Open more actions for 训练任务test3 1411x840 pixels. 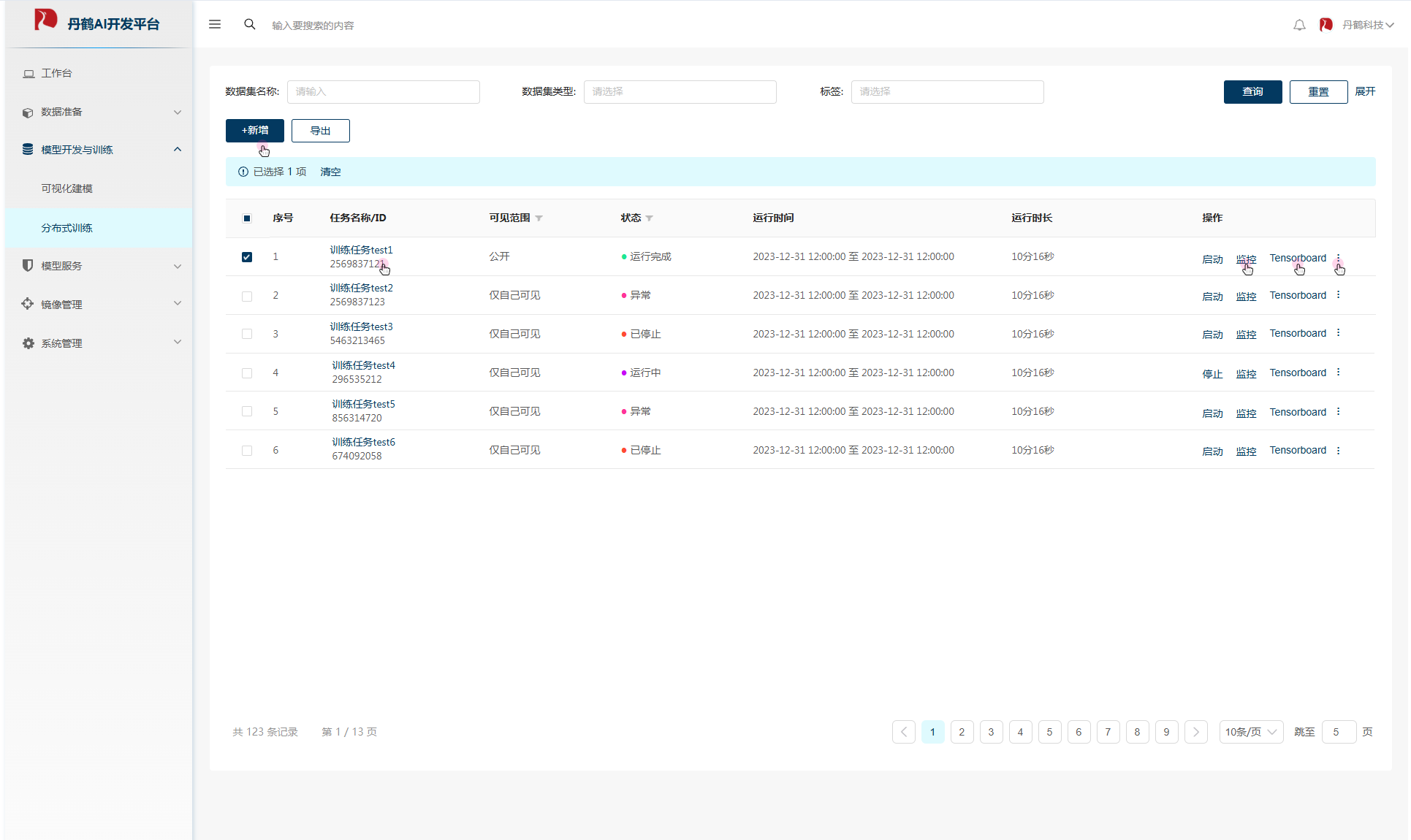1338,333
